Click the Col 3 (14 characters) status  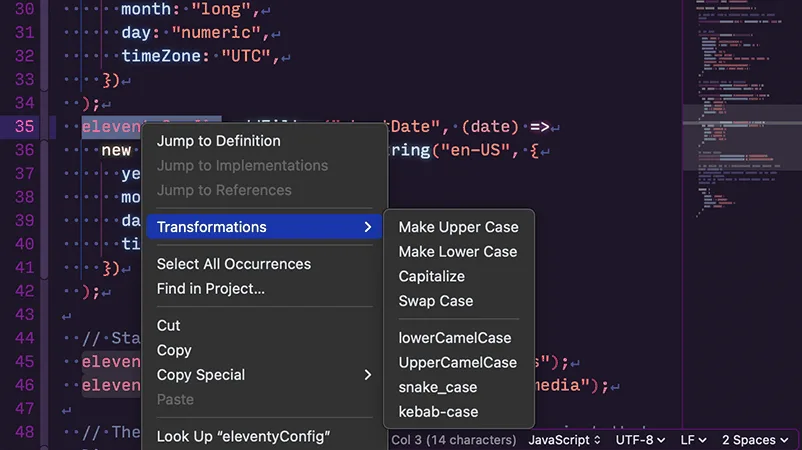(454, 440)
